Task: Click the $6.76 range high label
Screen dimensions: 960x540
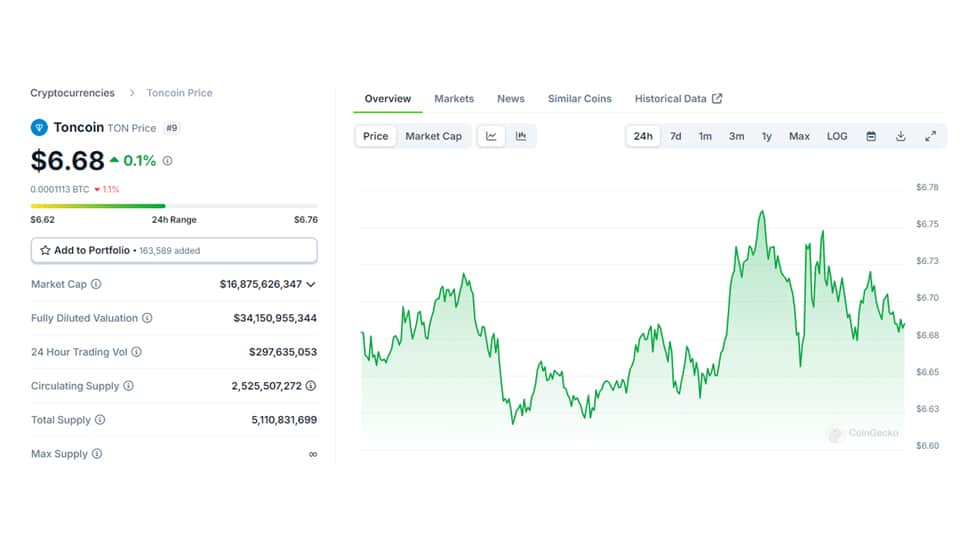Action: [306, 220]
